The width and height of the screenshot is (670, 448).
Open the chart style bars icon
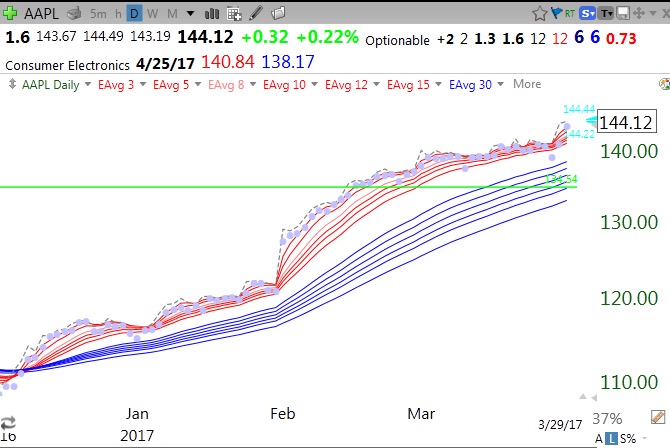point(212,14)
